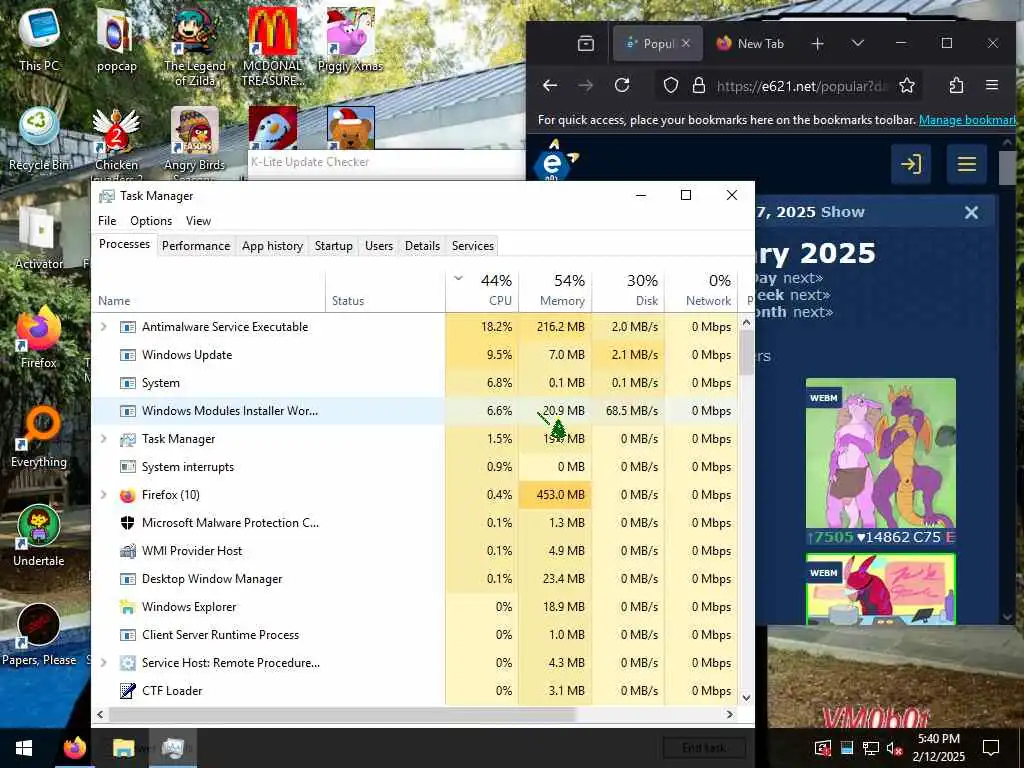Open the notification center icon
1024x768 pixels.
coord(991,748)
